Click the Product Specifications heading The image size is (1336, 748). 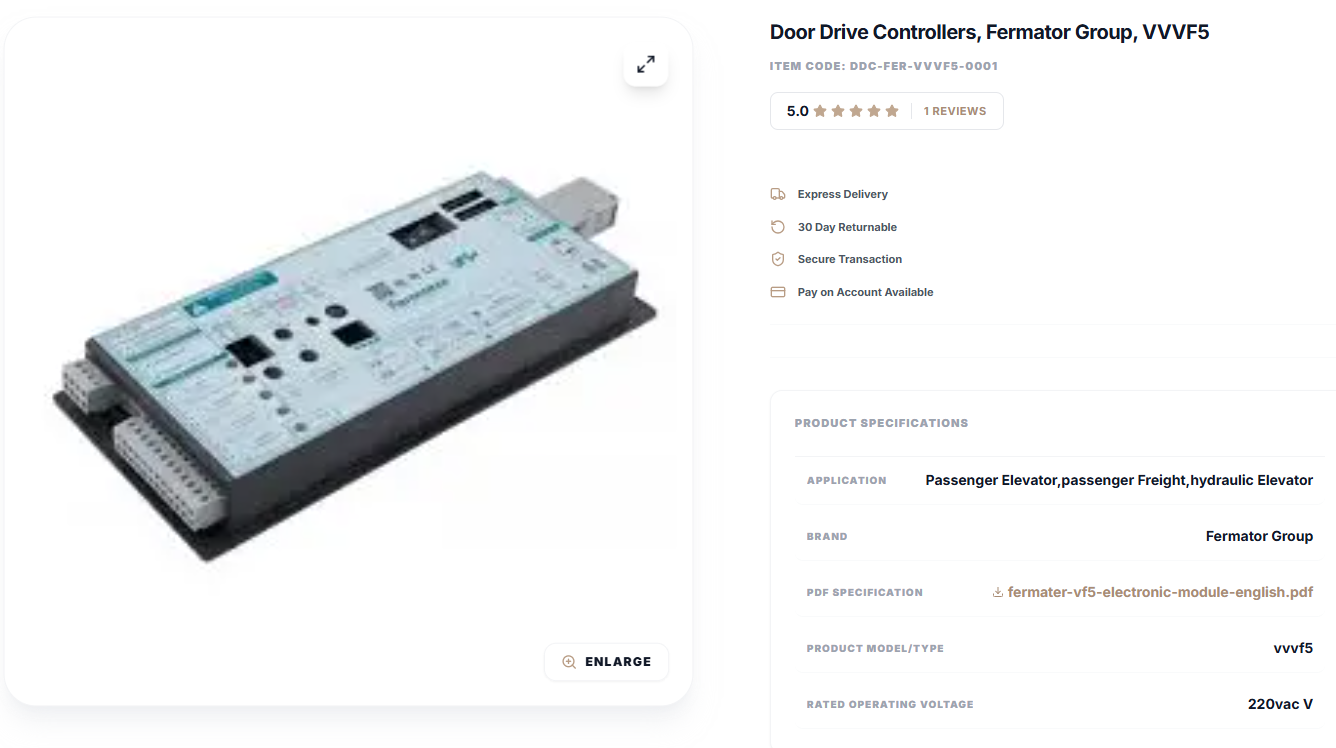[x=881, y=423]
